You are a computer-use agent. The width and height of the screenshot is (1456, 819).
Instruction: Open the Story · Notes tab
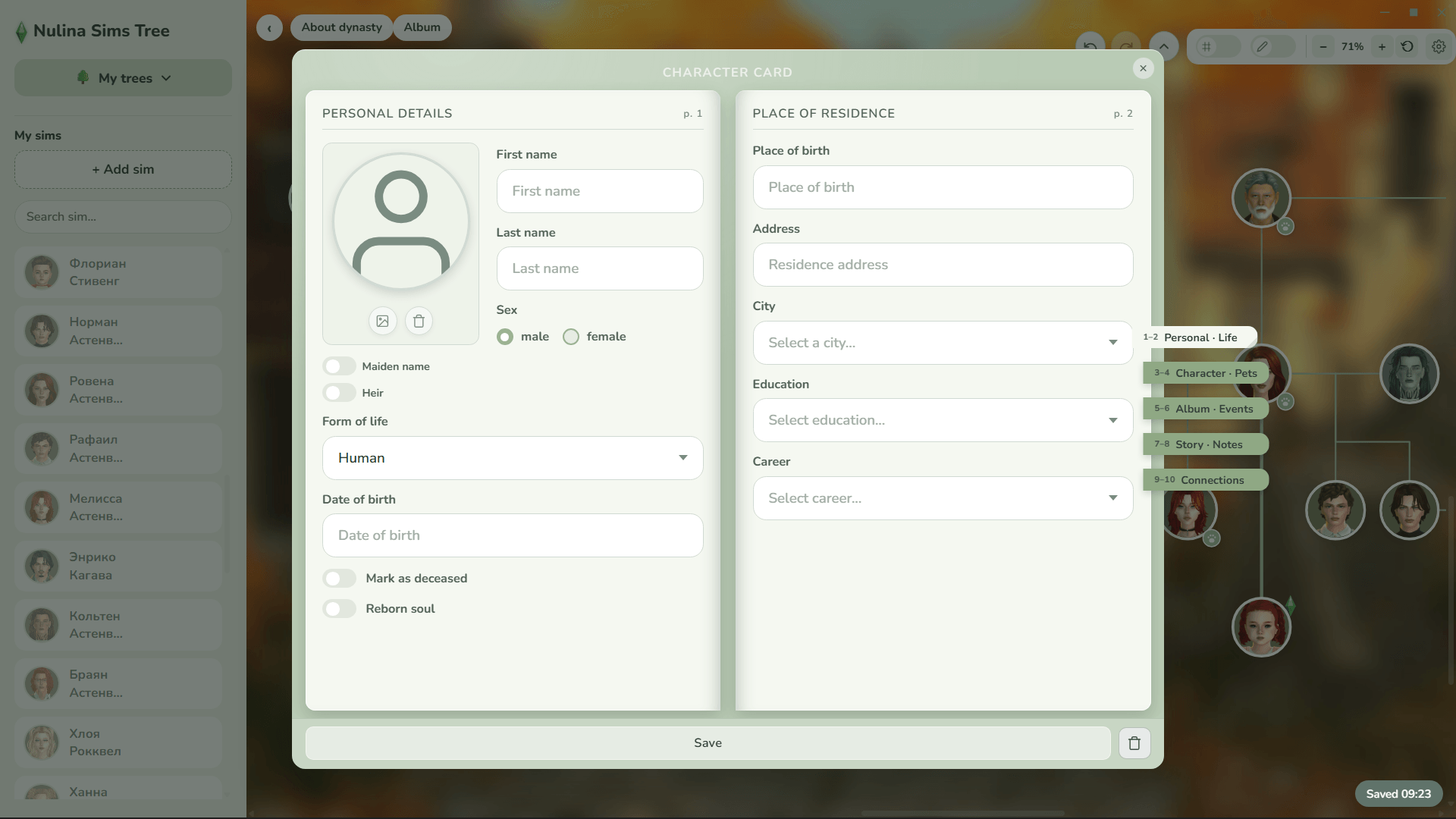[1206, 444]
